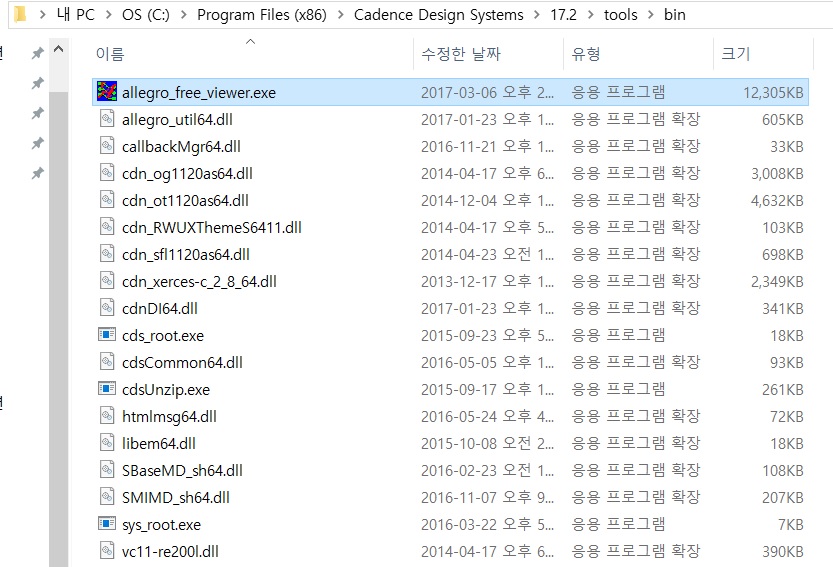Click the cdn_sfl1120as64.dll file icon
The width and height of the screenshot is (833, 567).
tap(107, 254)
